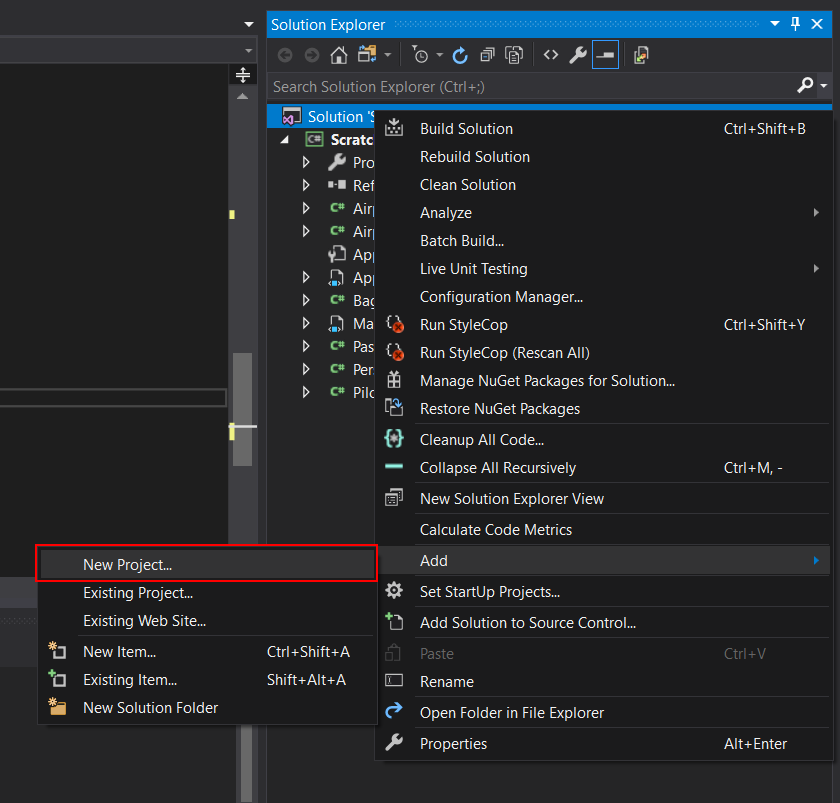Screen dimensions: 840x803
Task: Open Properties via the wrench toolbar icon
Action: pos(578,55)
